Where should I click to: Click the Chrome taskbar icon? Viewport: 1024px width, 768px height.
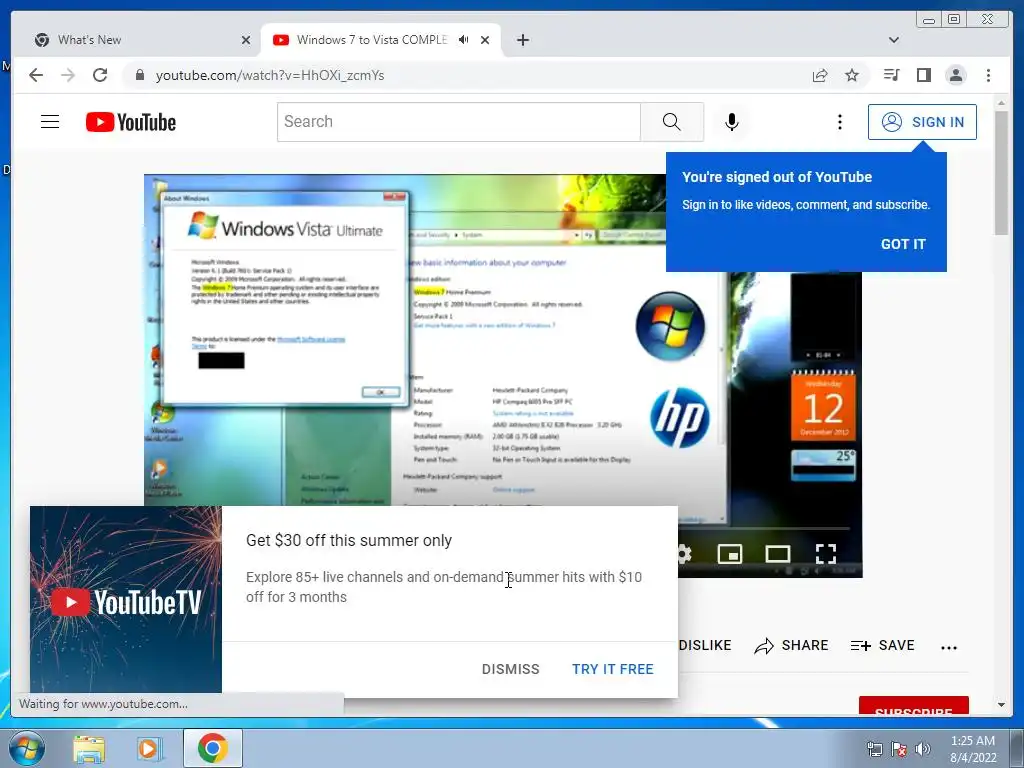pyautogui.click(x=212, y=748)
